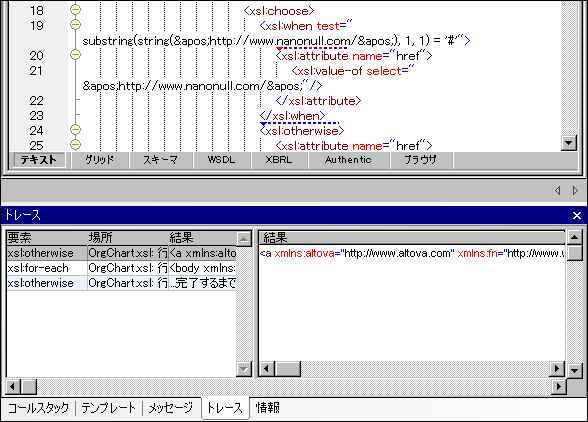The height and width of the screenshot is (422, 588).
Task: Click the result pane horizontal scrollbar thumb
Action: point(288,369)
